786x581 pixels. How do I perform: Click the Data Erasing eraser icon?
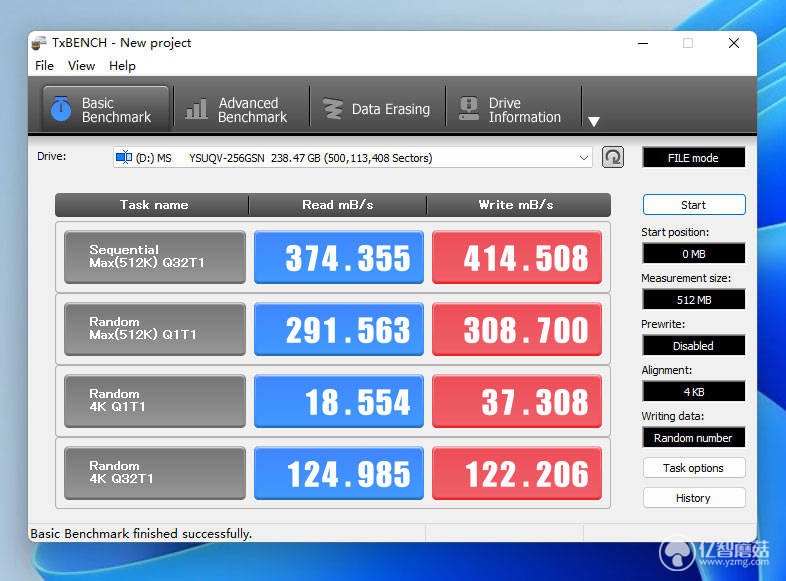[332, 109]
